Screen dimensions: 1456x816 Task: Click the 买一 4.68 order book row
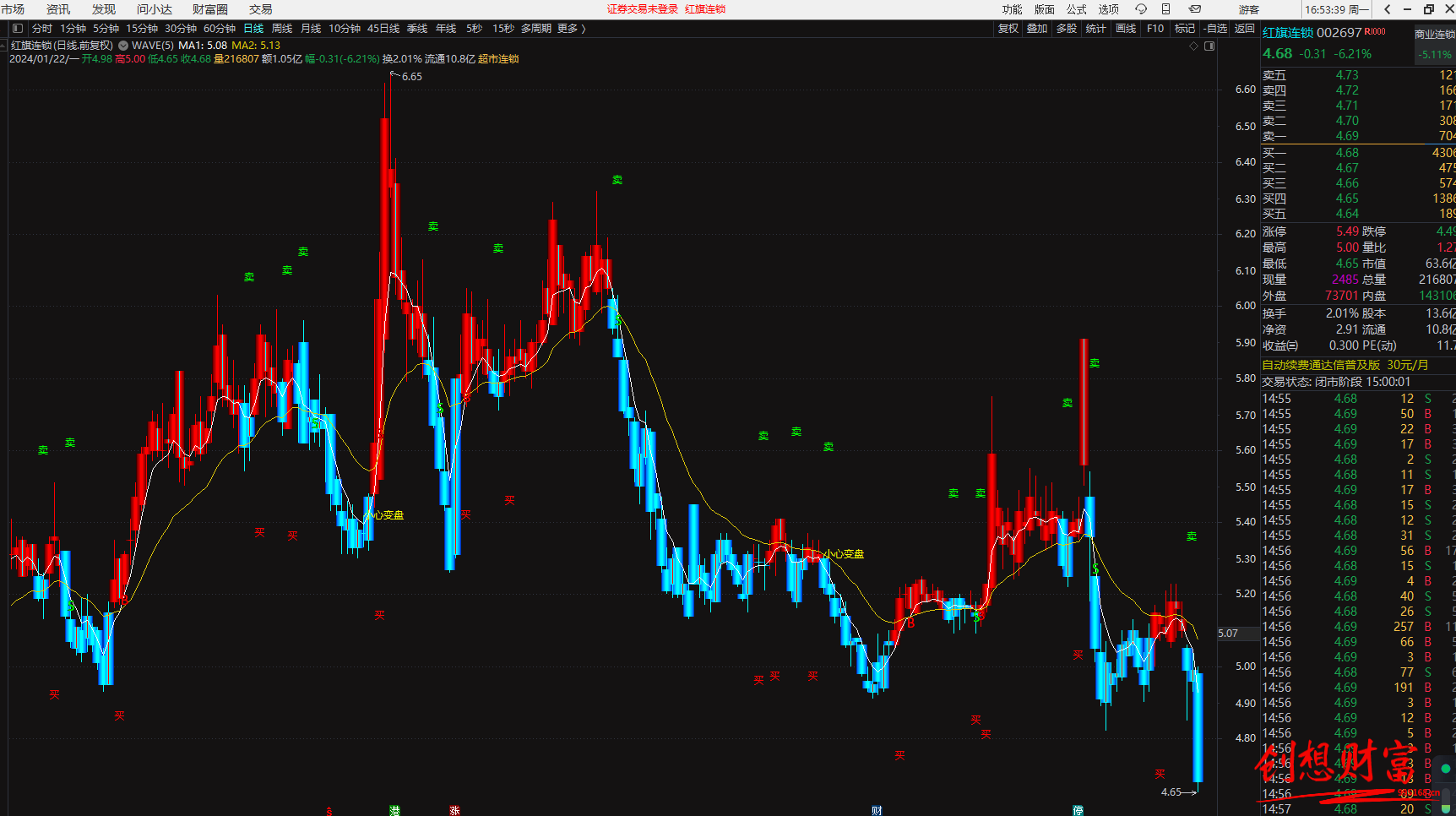tap(1358, 153)
